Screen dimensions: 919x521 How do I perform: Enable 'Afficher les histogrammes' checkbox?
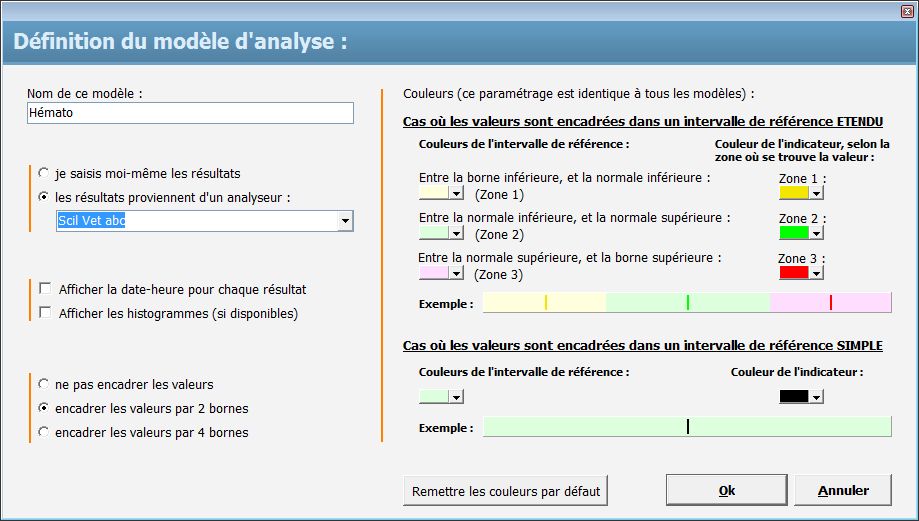[x=45, y=313]
